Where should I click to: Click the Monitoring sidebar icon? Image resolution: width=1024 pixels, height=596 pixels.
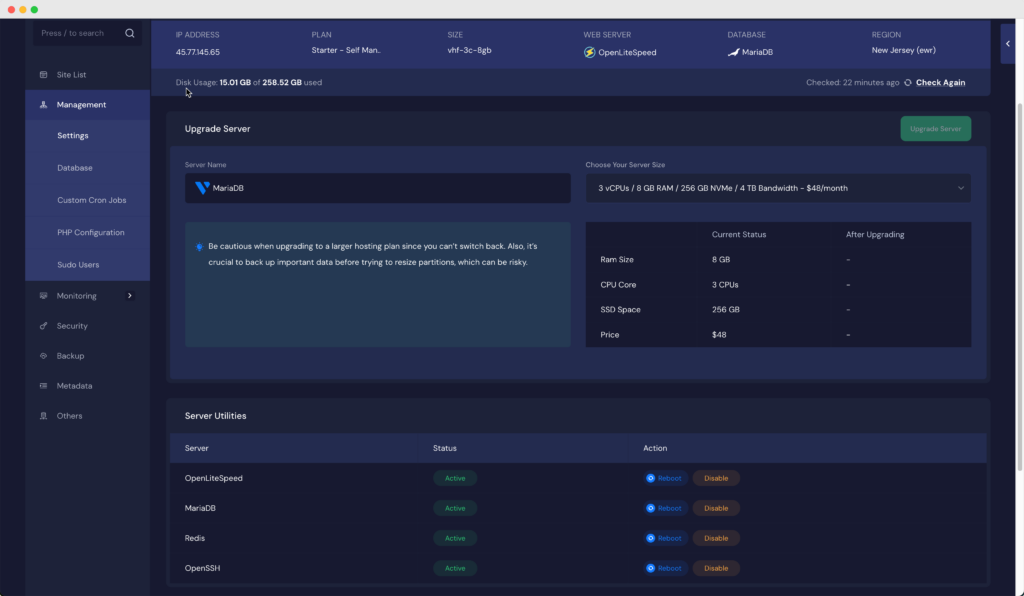[43, 296]
